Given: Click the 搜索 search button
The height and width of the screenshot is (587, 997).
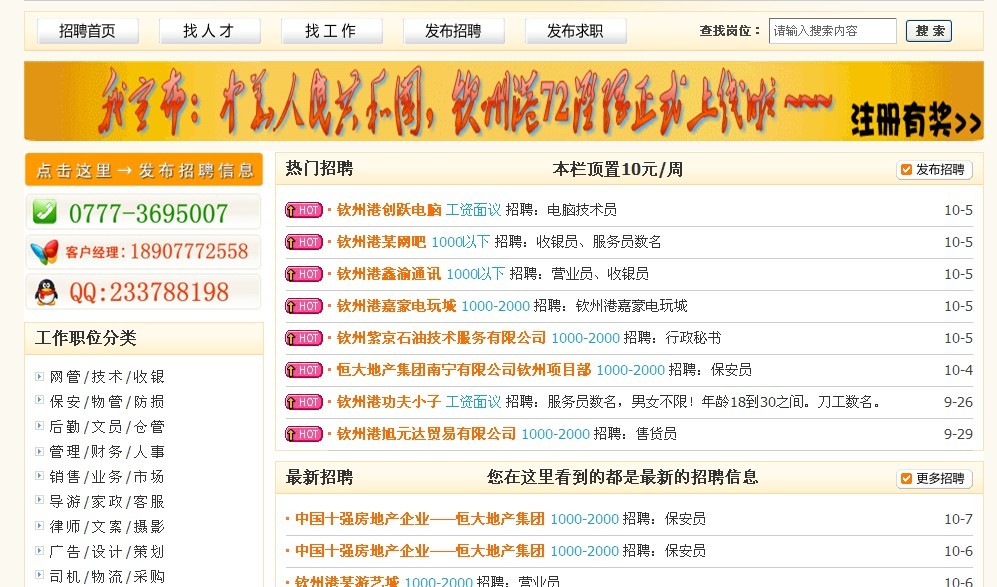Looking at the screenshot, I should point(929,31).
